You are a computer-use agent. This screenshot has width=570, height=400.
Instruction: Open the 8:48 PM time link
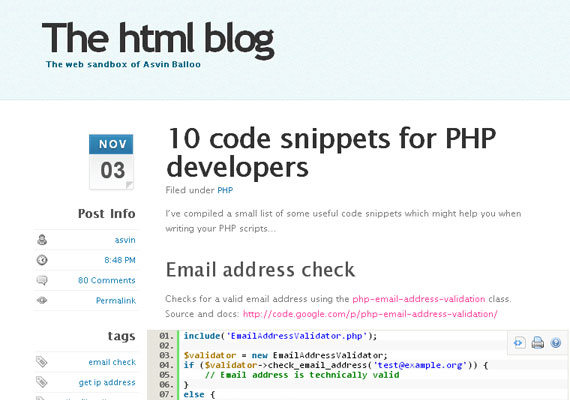(120, 260)
